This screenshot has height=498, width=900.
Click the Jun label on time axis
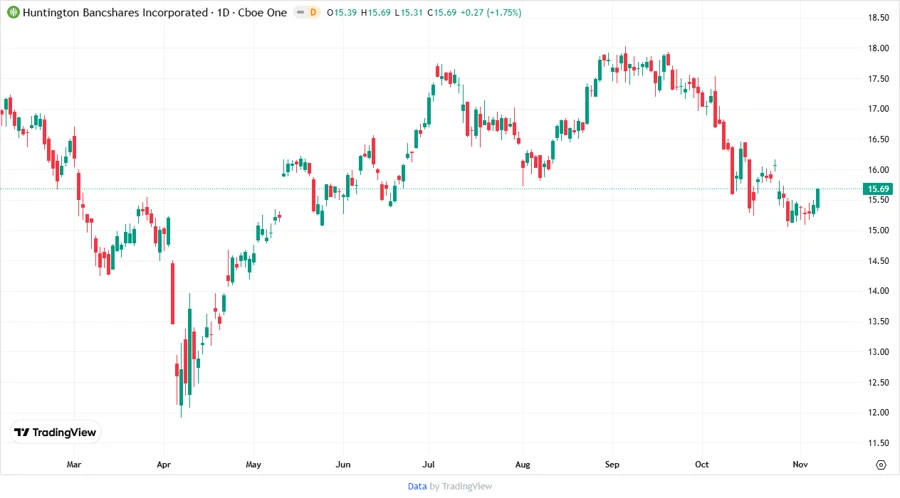[x=343, y=464]
